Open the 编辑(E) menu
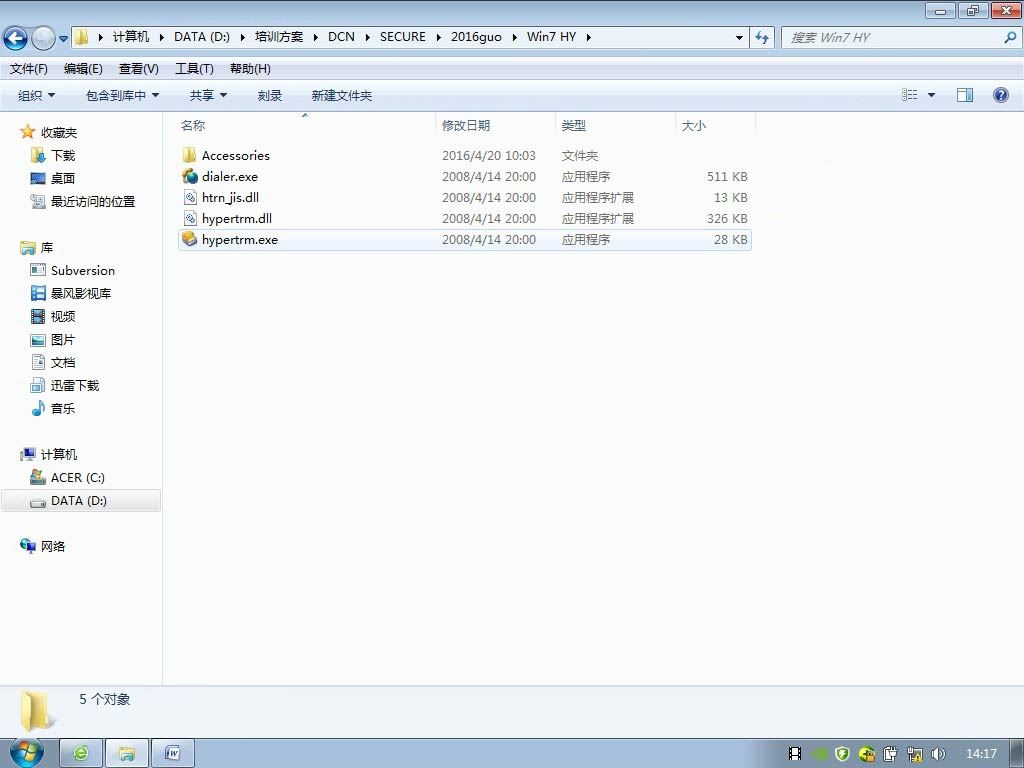Image resolution: width=1024 pixels, height=768 pixels. click(83, 69)
